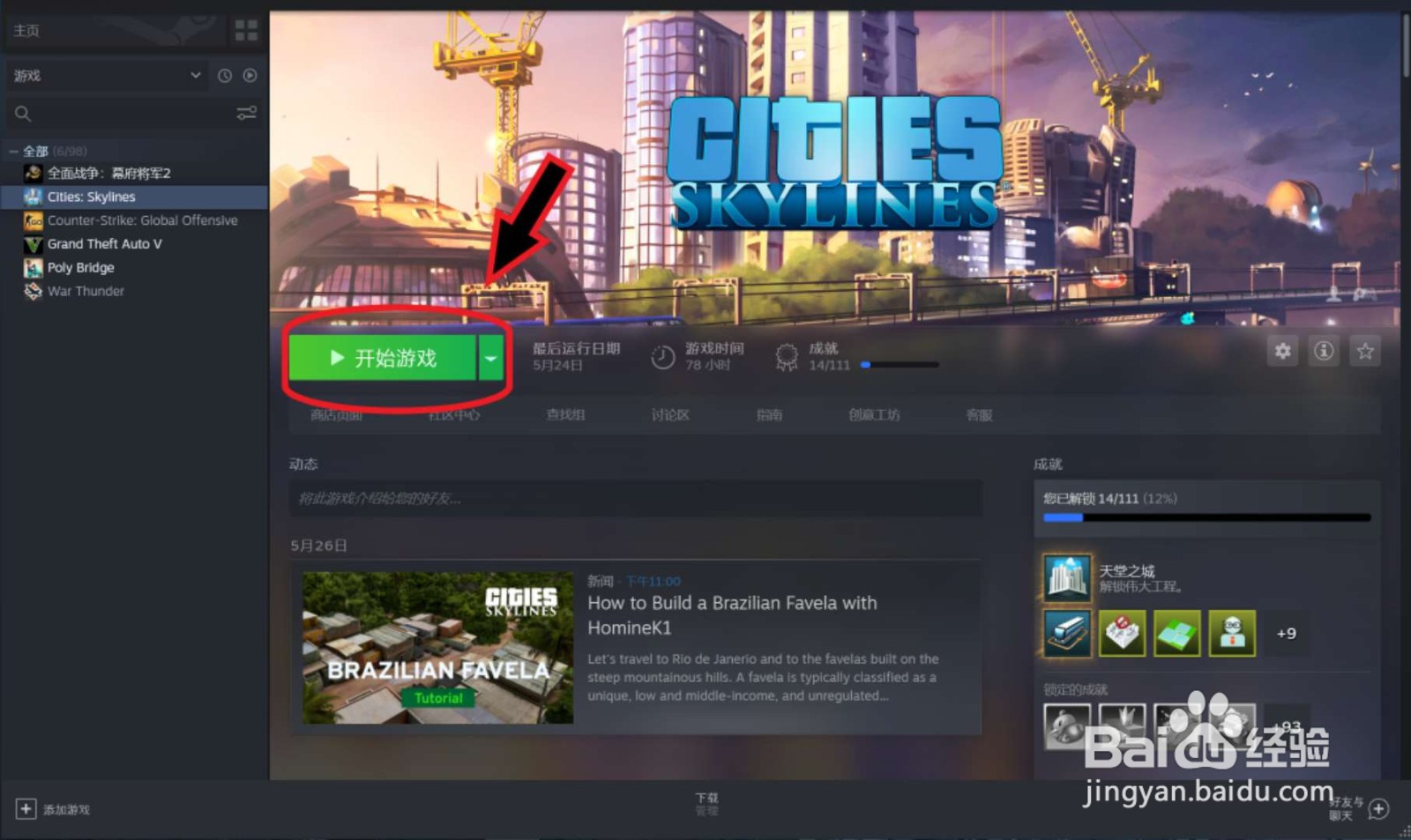Click the 您已解锁 14/111 progress bar
The width and height of the screenshot is (1411, 840).
(x=1206, y=518)
